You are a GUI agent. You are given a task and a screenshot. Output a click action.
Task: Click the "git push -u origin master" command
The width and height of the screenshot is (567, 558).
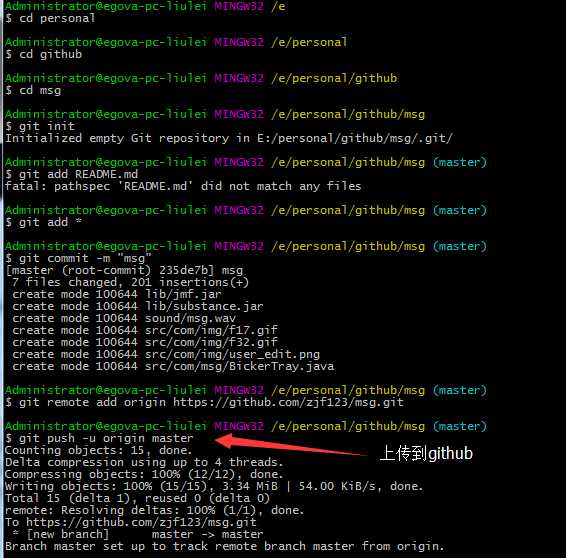coord(99,438)
